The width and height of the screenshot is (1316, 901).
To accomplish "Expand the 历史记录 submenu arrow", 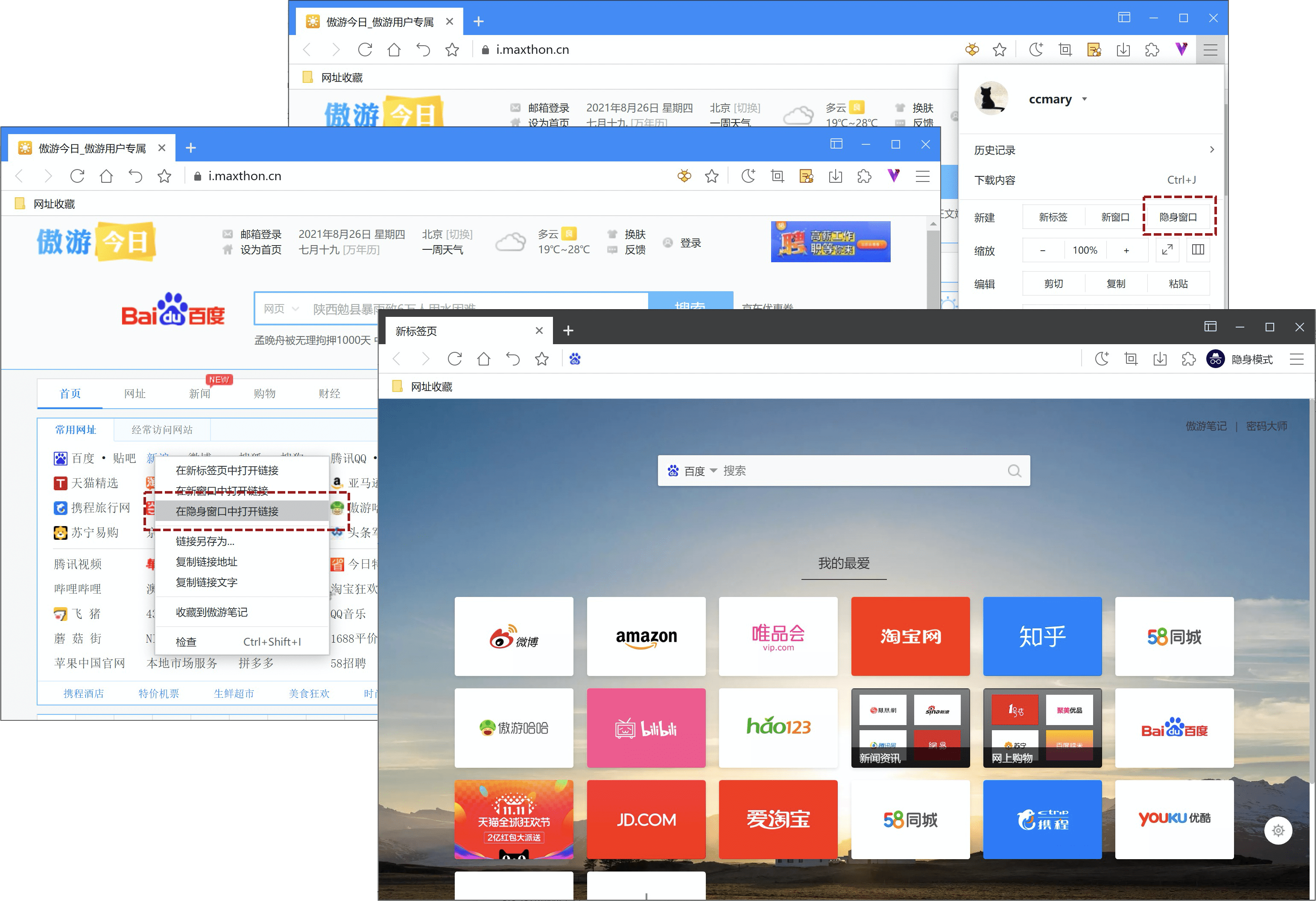I will pos(1211,149).
